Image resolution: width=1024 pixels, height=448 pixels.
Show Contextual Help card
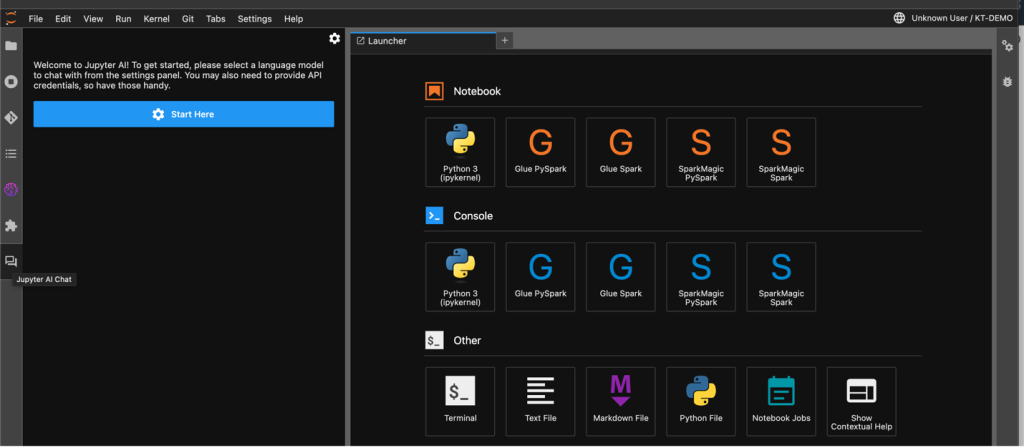(x=861, y=402)
